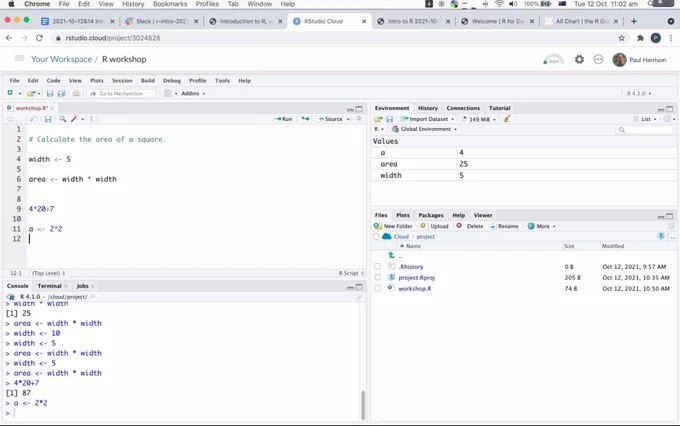Click the Cloud icon in the Files breadcrumb
The image size is (680, 426).
coord(387,236)
